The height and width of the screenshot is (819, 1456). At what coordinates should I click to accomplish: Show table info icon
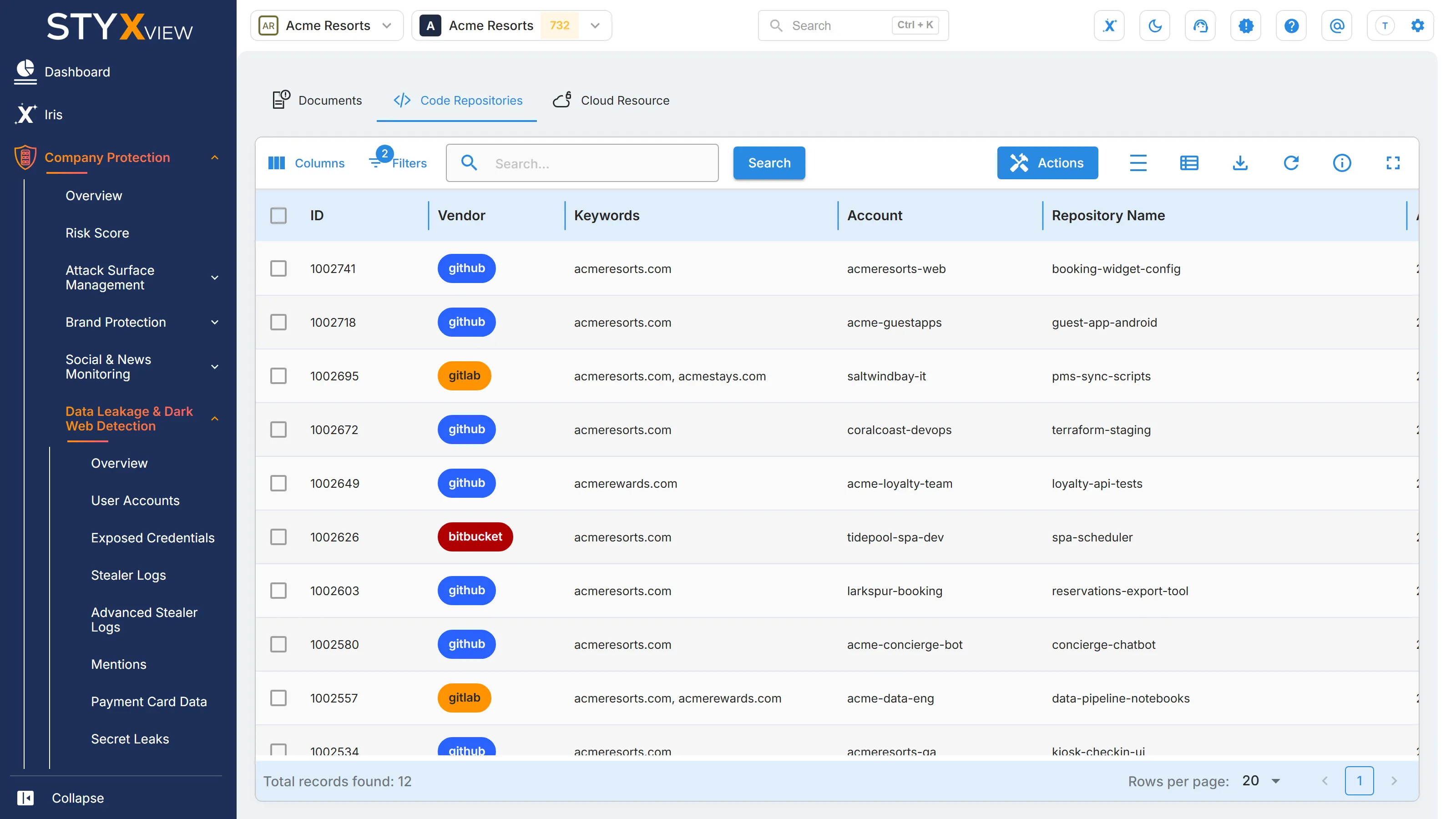tap(1342, 163)
